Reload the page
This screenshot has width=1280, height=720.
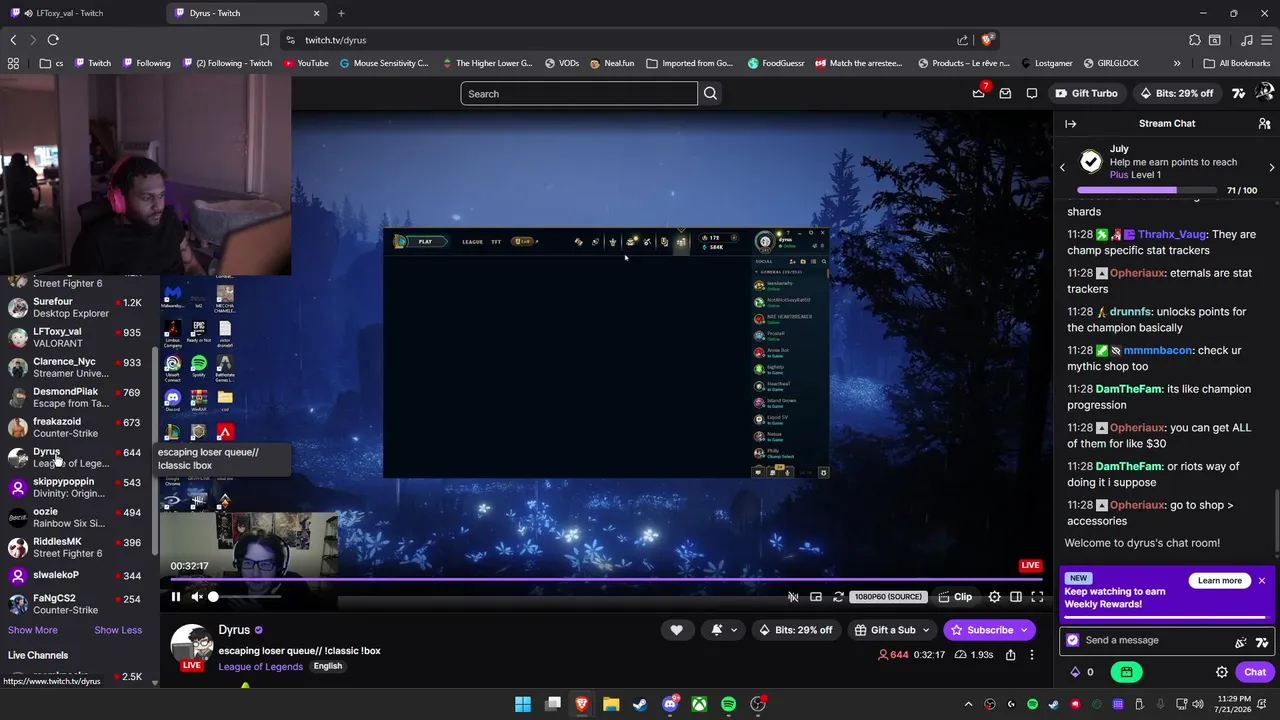pos(53,40)
